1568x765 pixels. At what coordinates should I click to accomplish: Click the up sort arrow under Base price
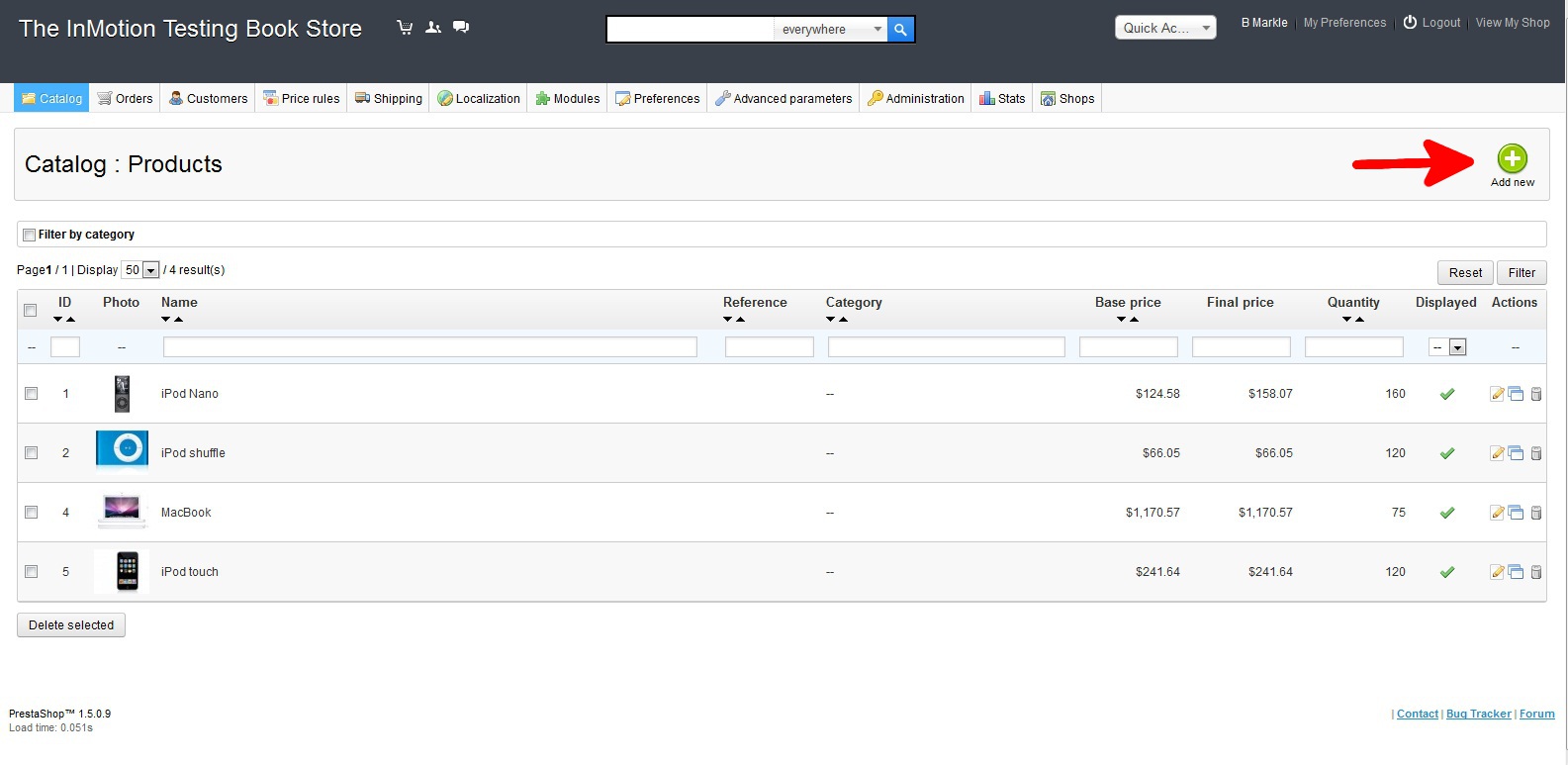click(1134, 320)
